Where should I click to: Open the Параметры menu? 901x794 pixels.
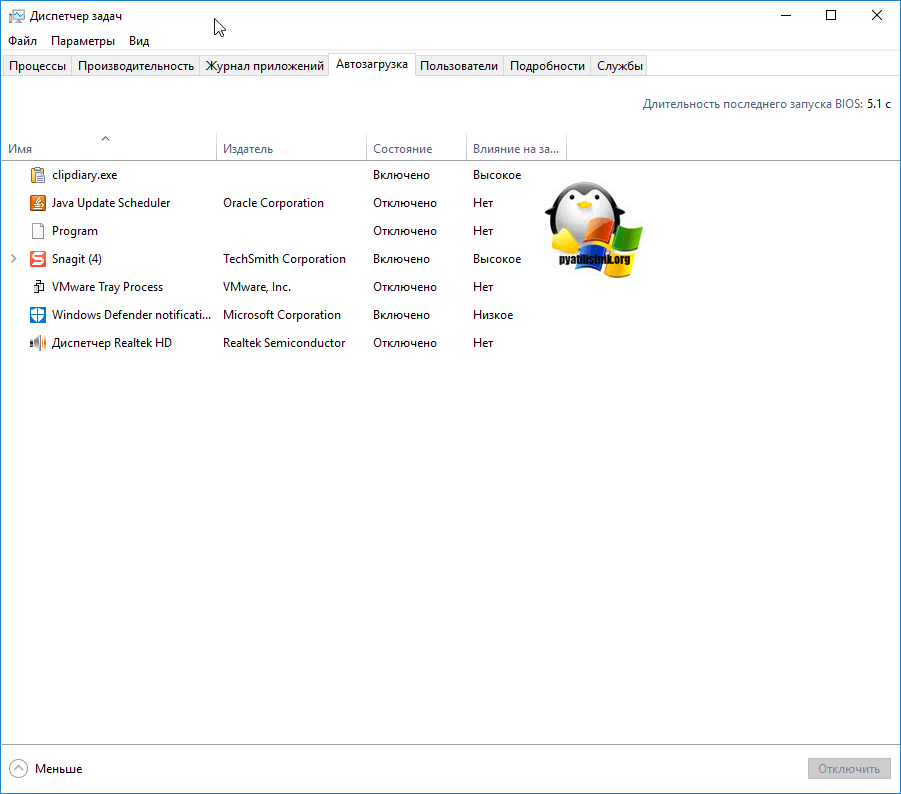[83, 41]
